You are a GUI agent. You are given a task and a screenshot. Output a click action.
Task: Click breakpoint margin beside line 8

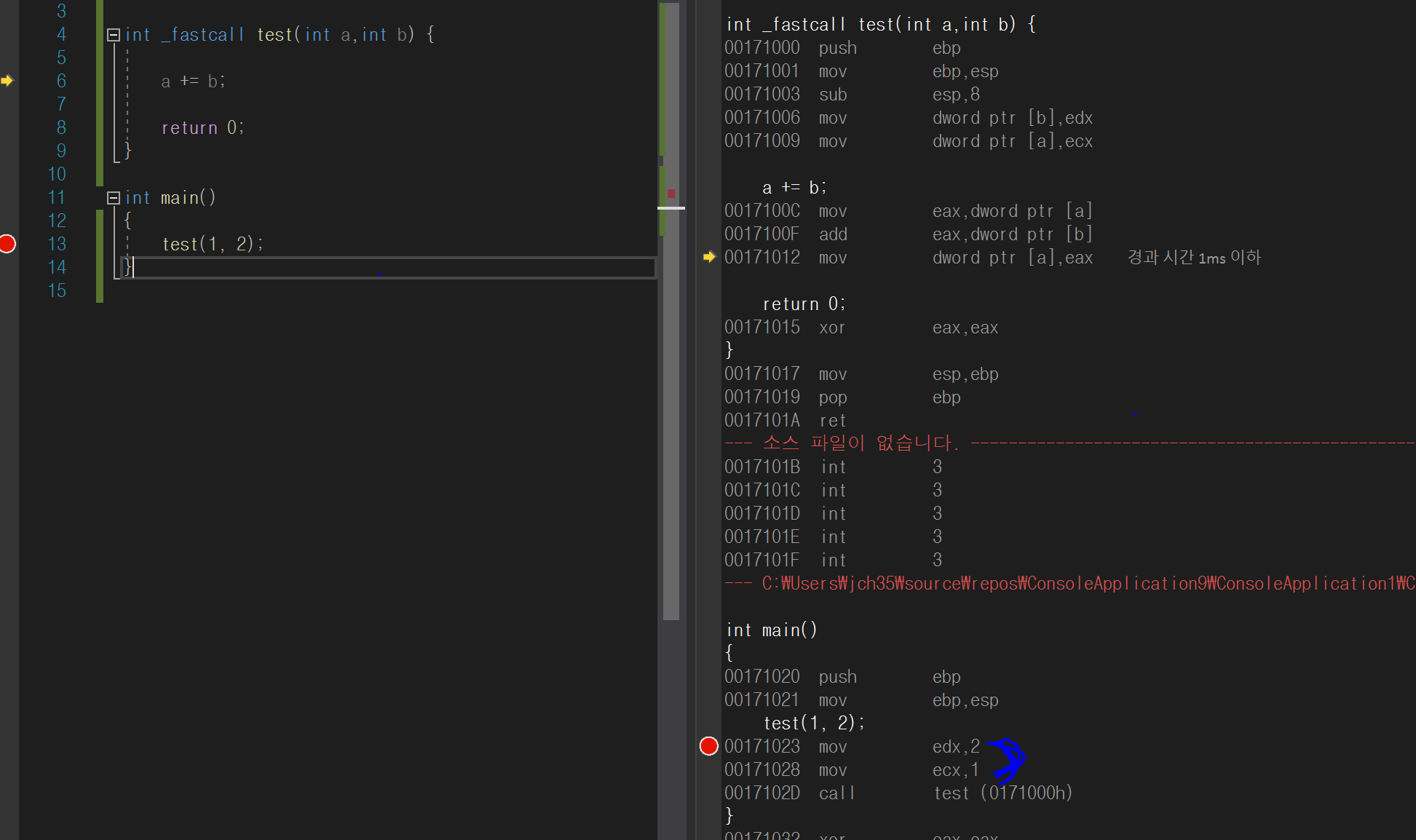[8, 127]
